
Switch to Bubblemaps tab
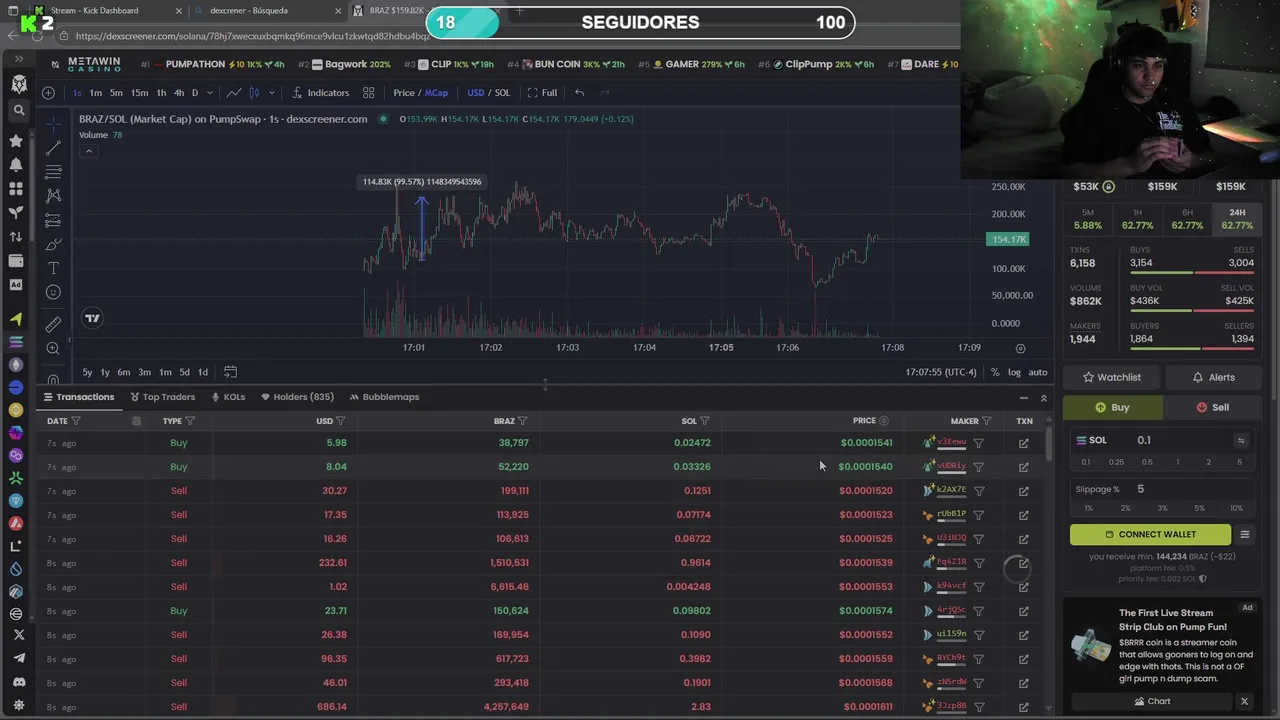pos(384,397)
